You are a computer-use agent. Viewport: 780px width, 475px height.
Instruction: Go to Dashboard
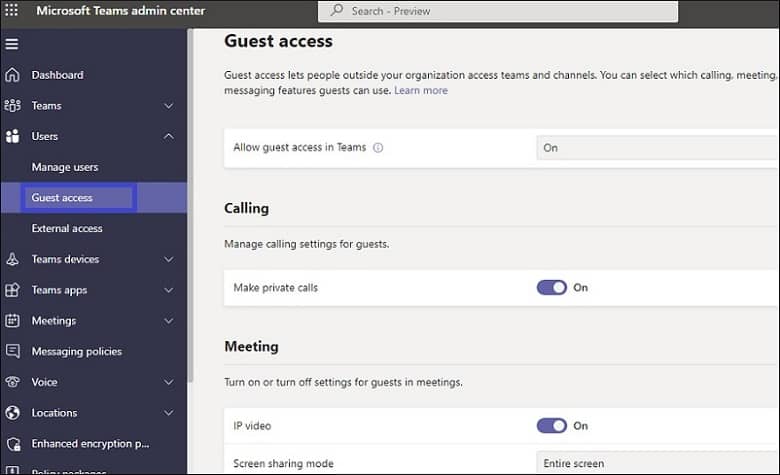[x=57, y=75]
